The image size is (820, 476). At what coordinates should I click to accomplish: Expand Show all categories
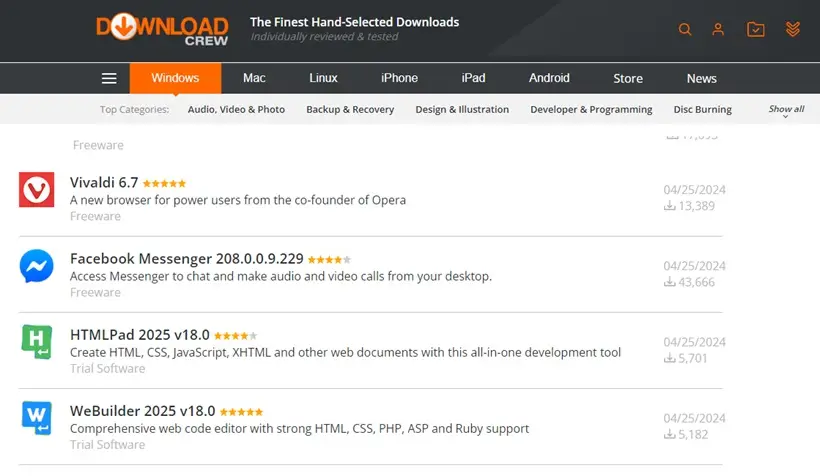(786, 110)
